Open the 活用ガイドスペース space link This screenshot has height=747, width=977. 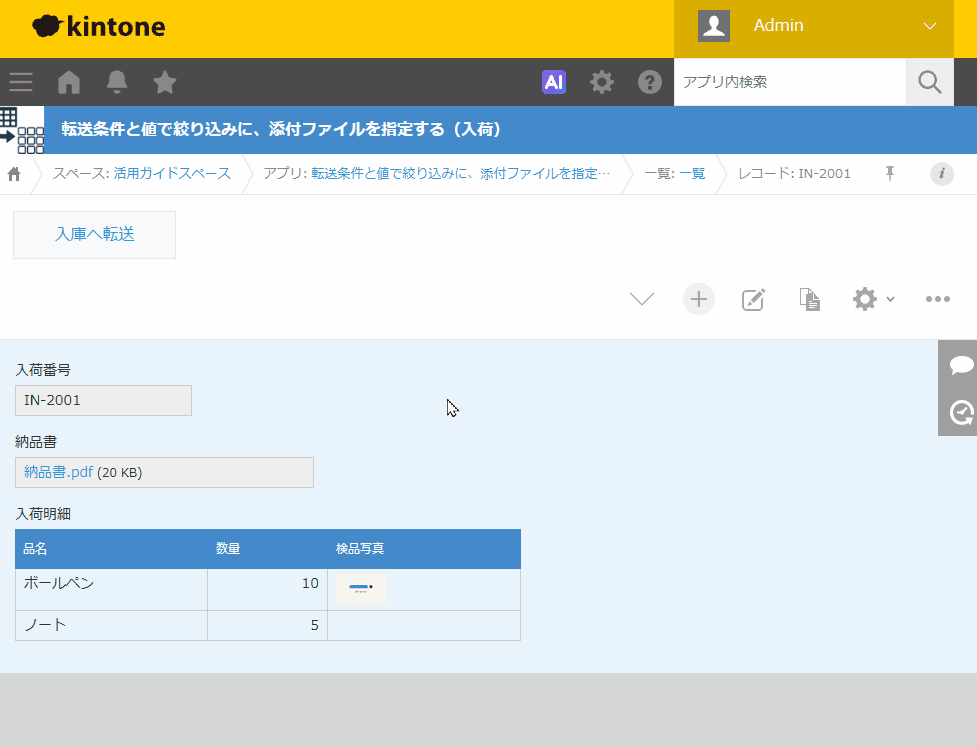click(x=172, y=173)
